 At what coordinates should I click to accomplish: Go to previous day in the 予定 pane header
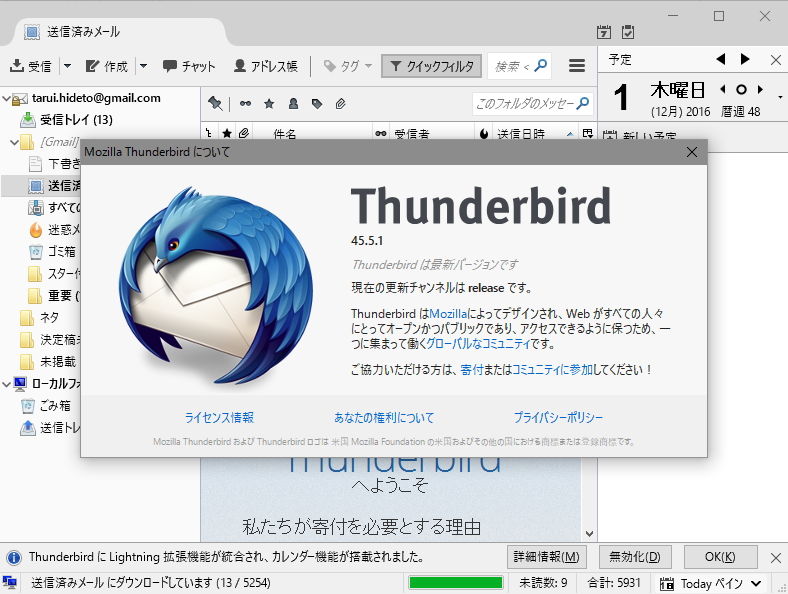(x=721, y=59)
